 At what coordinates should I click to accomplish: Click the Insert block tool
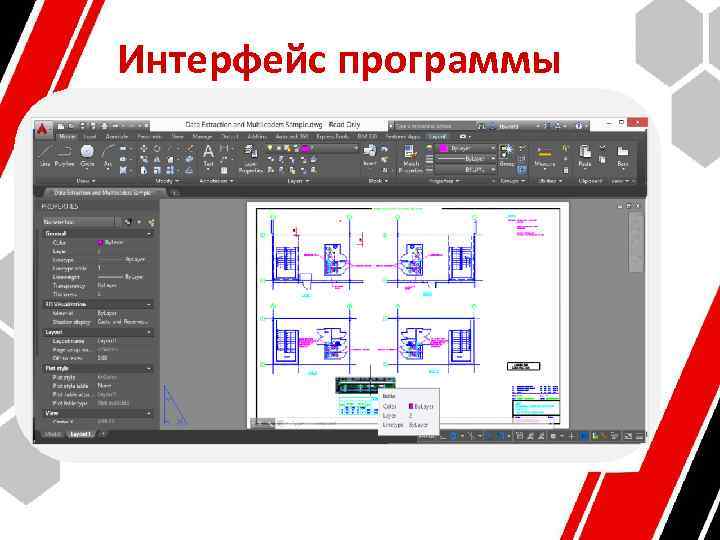[370, 155]
